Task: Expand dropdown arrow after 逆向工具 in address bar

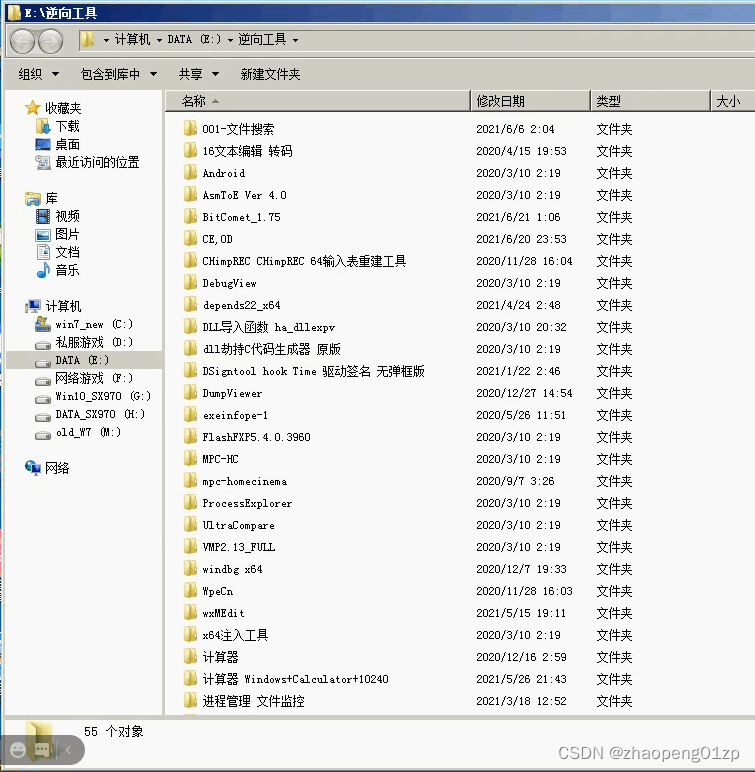Action: click(295, 40)
